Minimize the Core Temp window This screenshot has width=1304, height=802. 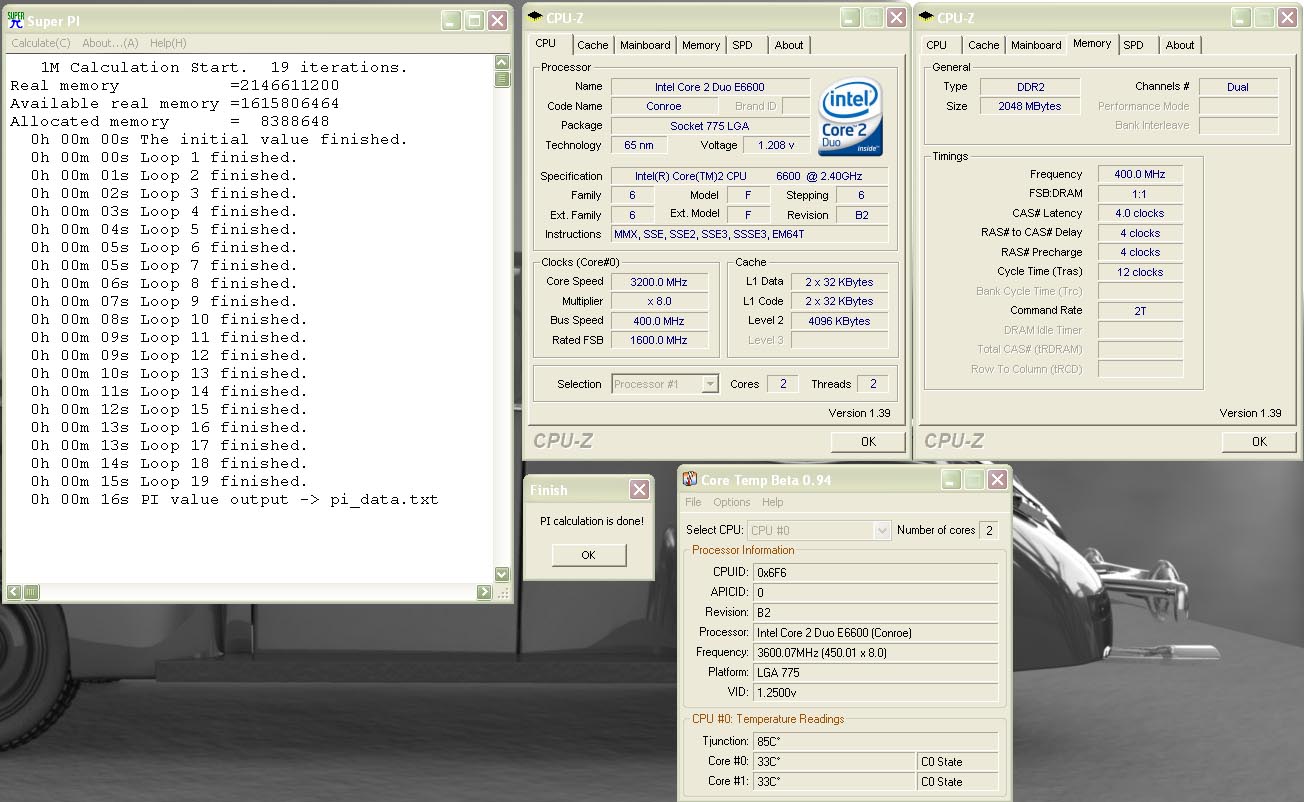pos(951,480)
